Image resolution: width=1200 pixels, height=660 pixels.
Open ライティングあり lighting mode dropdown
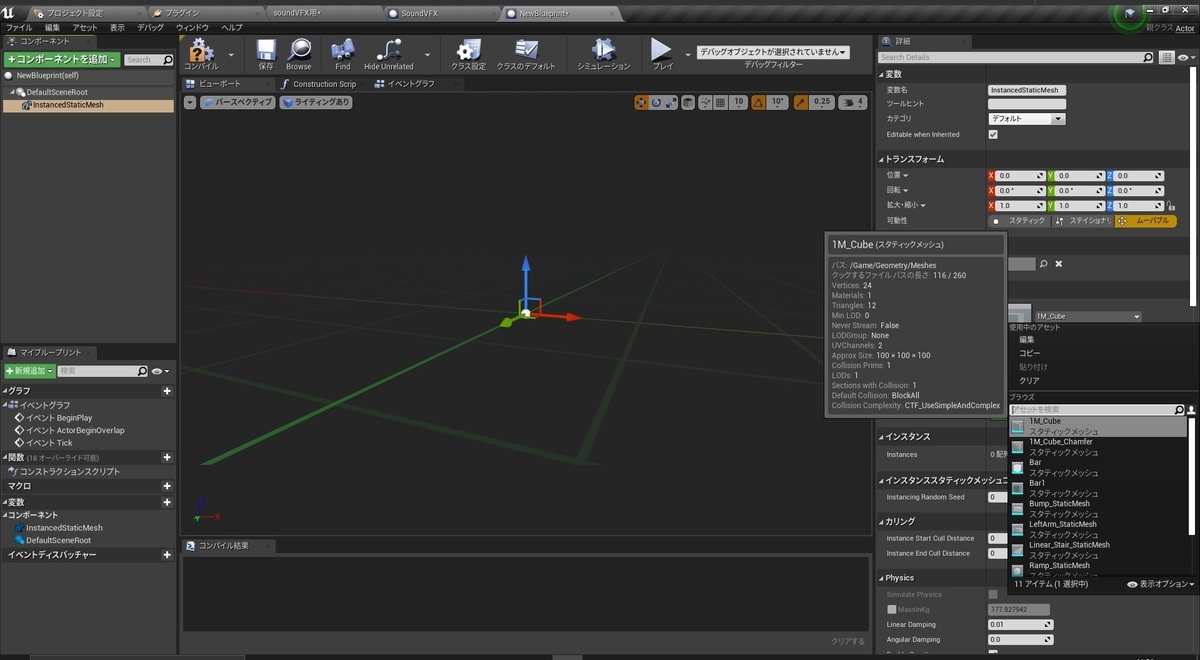pyautogui.click(x=316, y=102)
